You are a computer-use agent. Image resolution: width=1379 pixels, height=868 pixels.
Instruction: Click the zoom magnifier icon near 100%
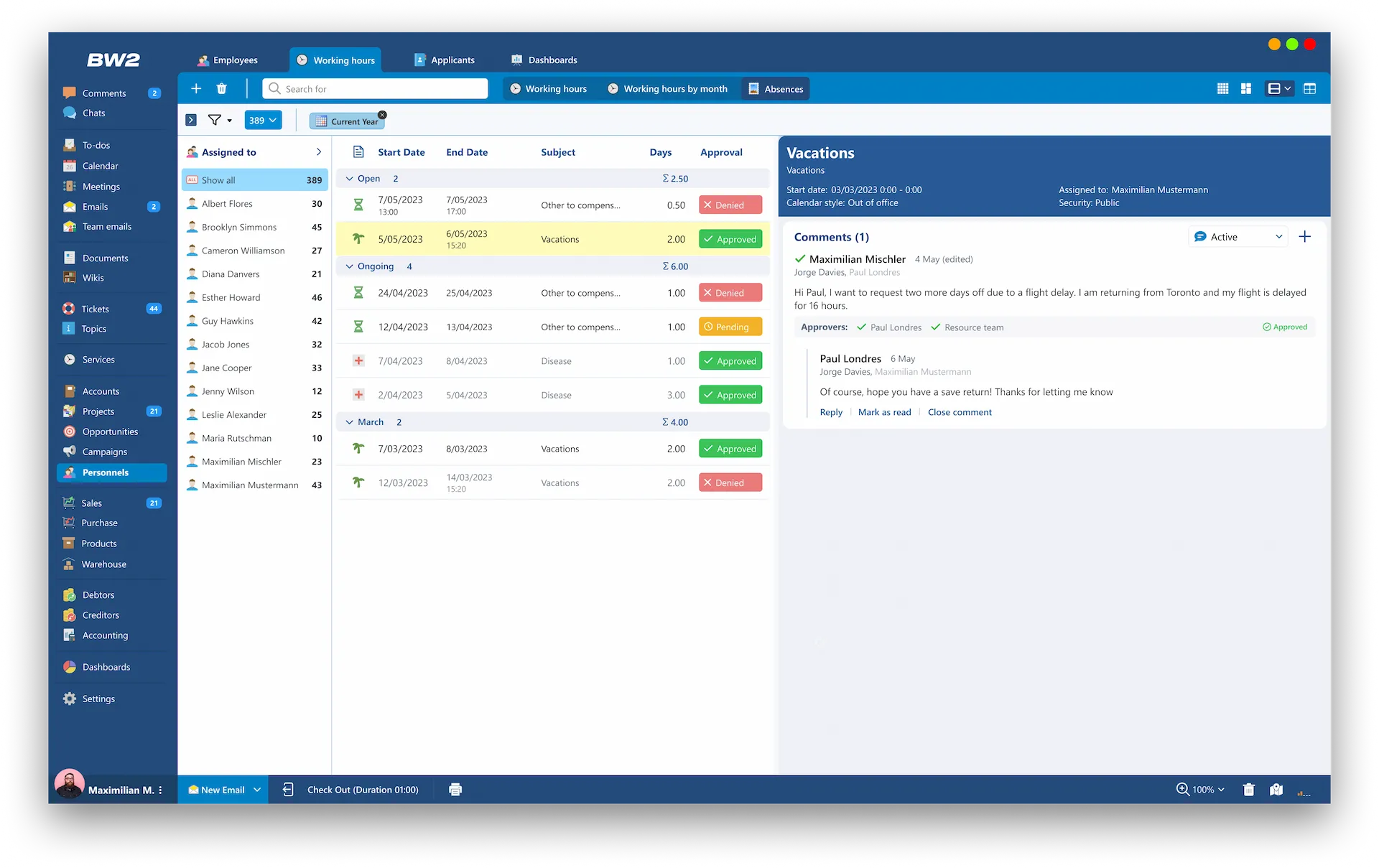[x=1181, y=789]
